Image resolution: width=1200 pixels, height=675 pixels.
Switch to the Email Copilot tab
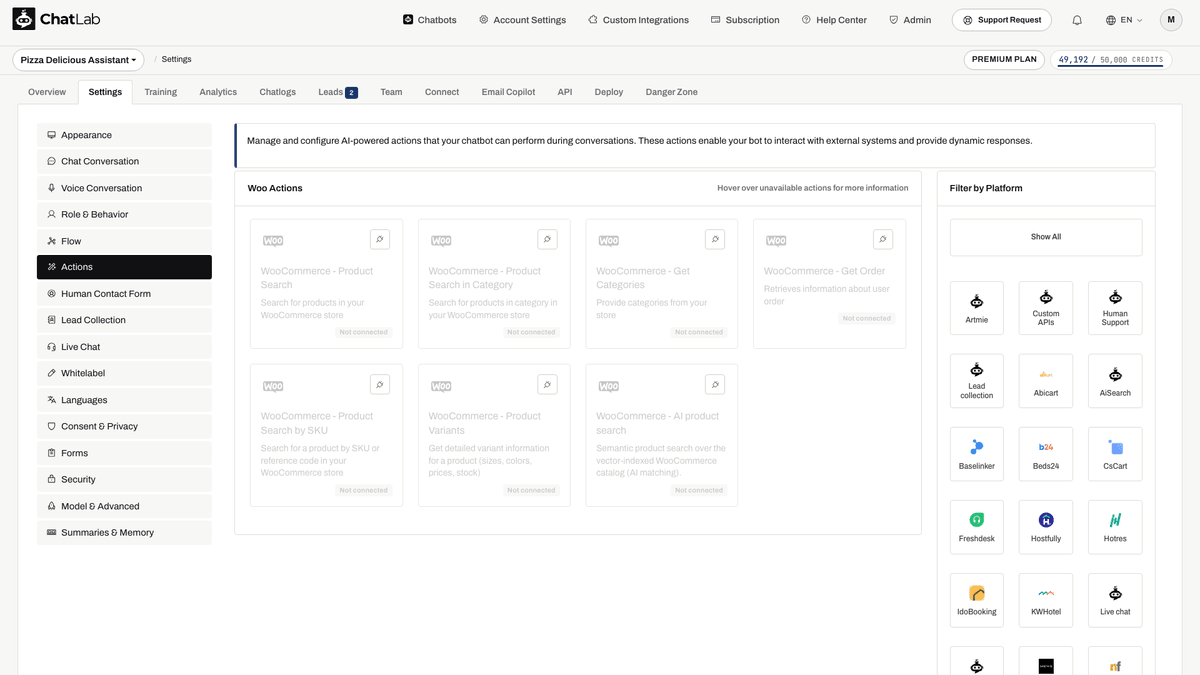(x=508, y=92)
